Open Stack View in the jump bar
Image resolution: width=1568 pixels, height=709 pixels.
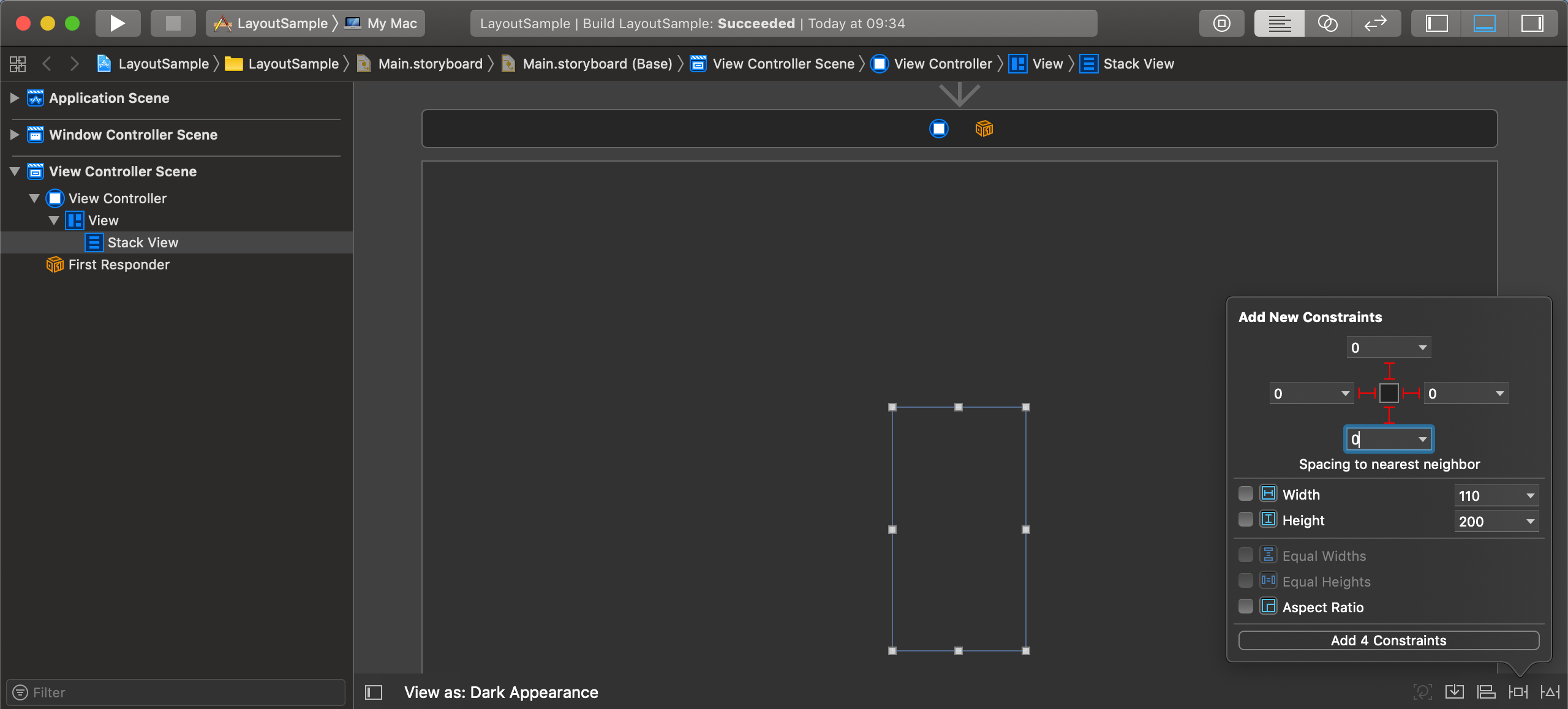click(1139, 63)
